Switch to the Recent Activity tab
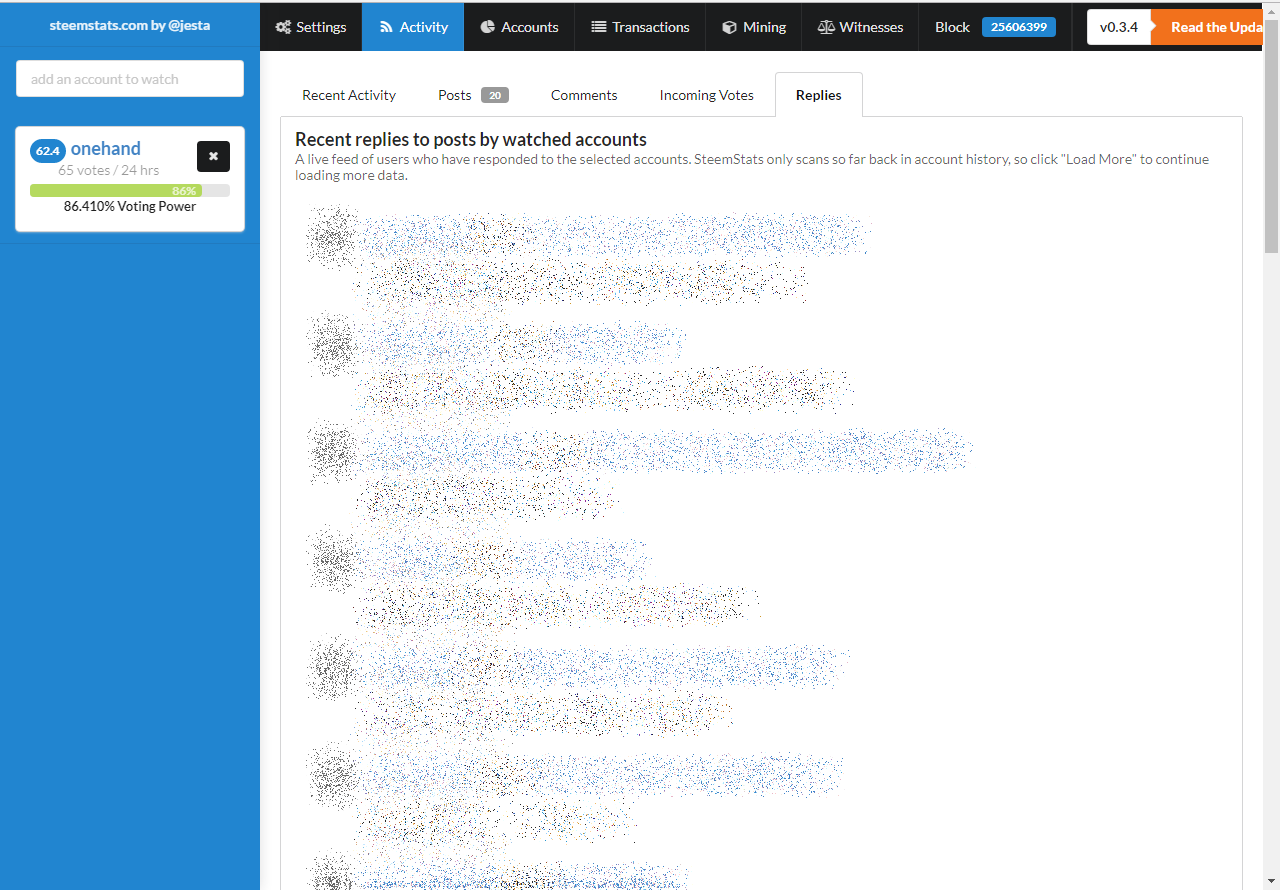This screenshot has height=890, width=1280. (x=349, y=95)
